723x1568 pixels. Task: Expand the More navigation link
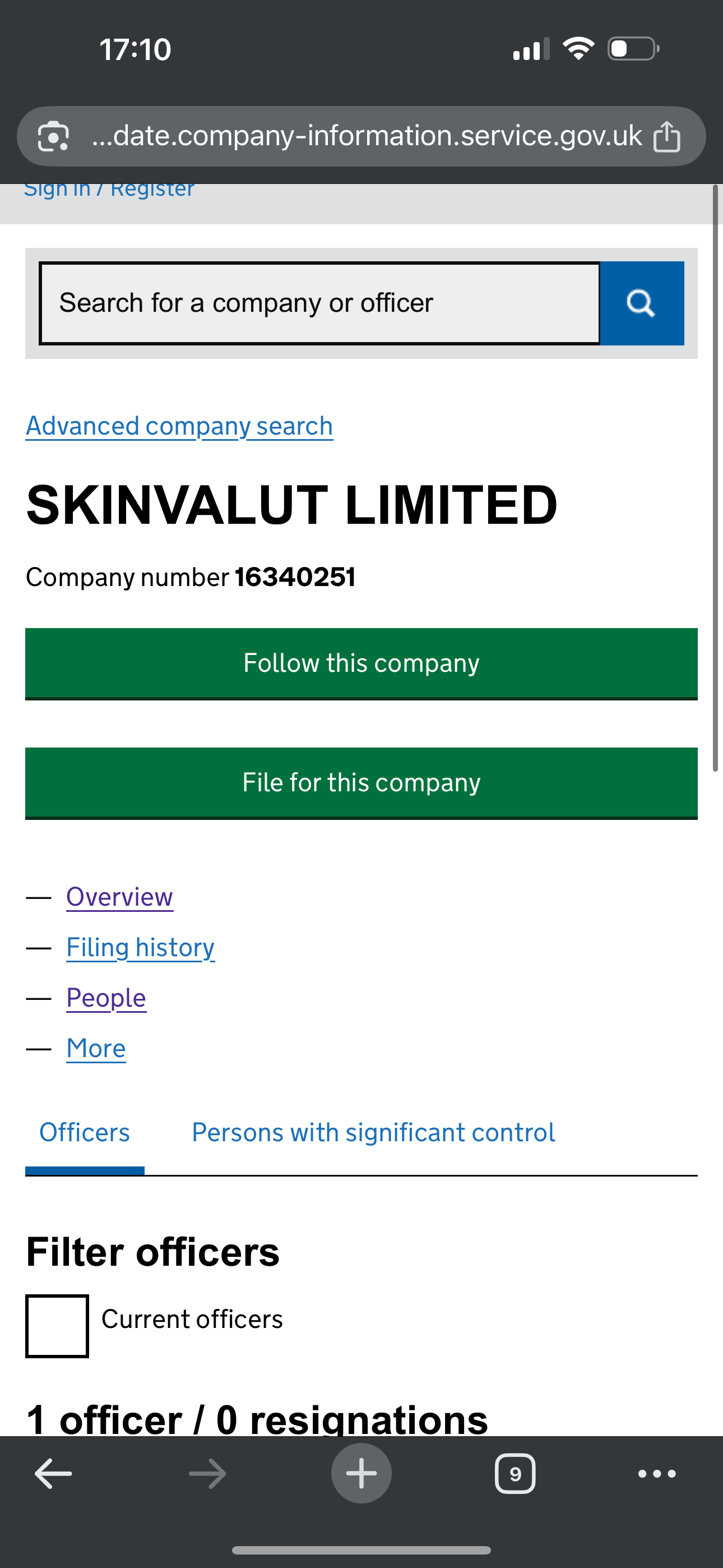pyautogui.click(x=96, y=1048)
